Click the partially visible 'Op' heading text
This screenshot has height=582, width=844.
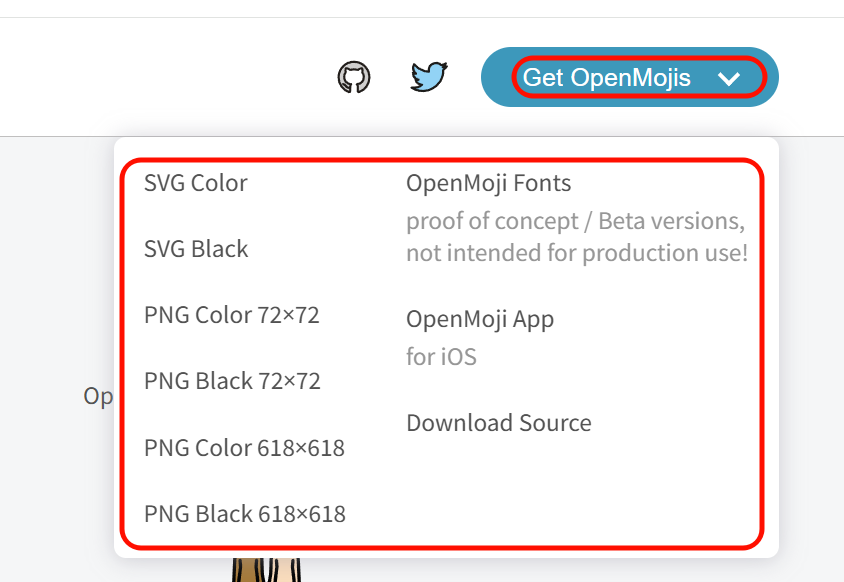[x=98, y=396]
